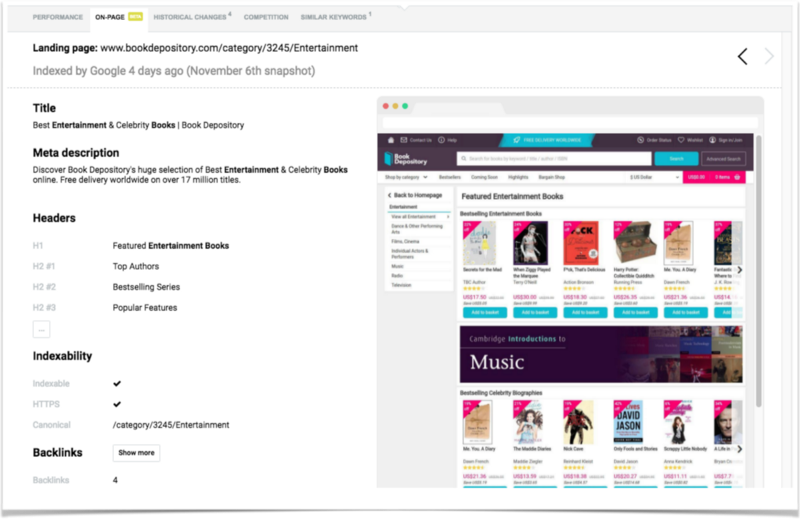
Task: Click the Sign in/Join person icon
Action: pos(712,140)
